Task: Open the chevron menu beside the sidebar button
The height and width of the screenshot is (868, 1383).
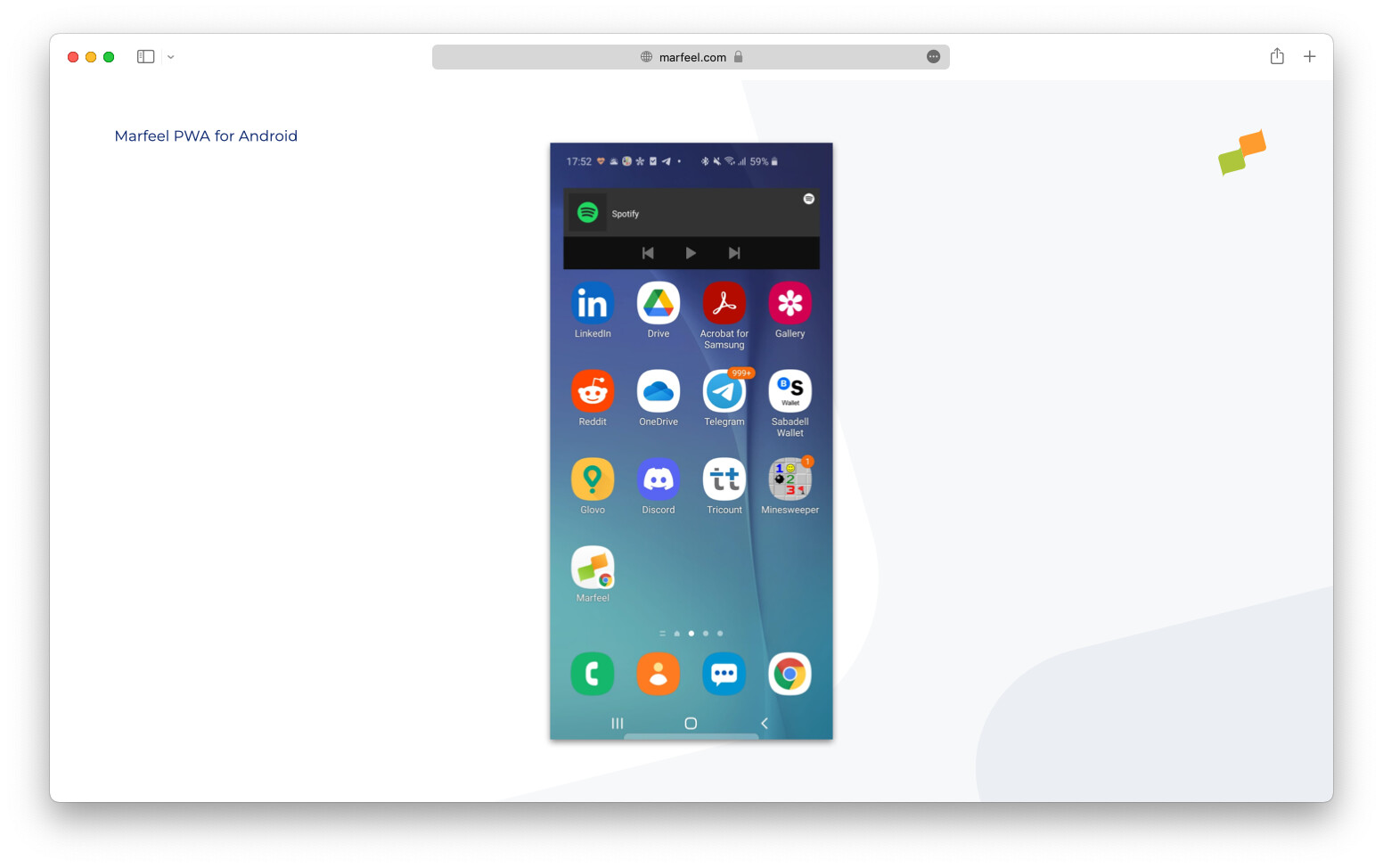Action: pos(170,56)
